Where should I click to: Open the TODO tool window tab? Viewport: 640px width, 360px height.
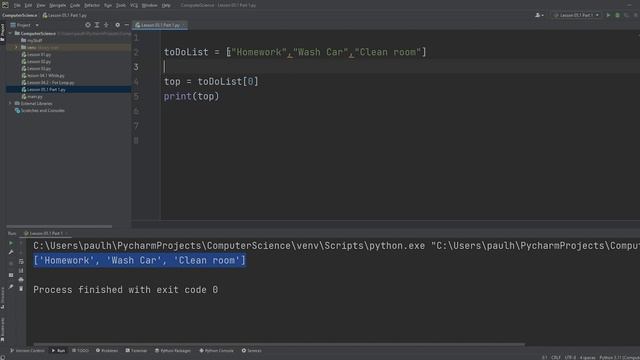pos(80,351)
